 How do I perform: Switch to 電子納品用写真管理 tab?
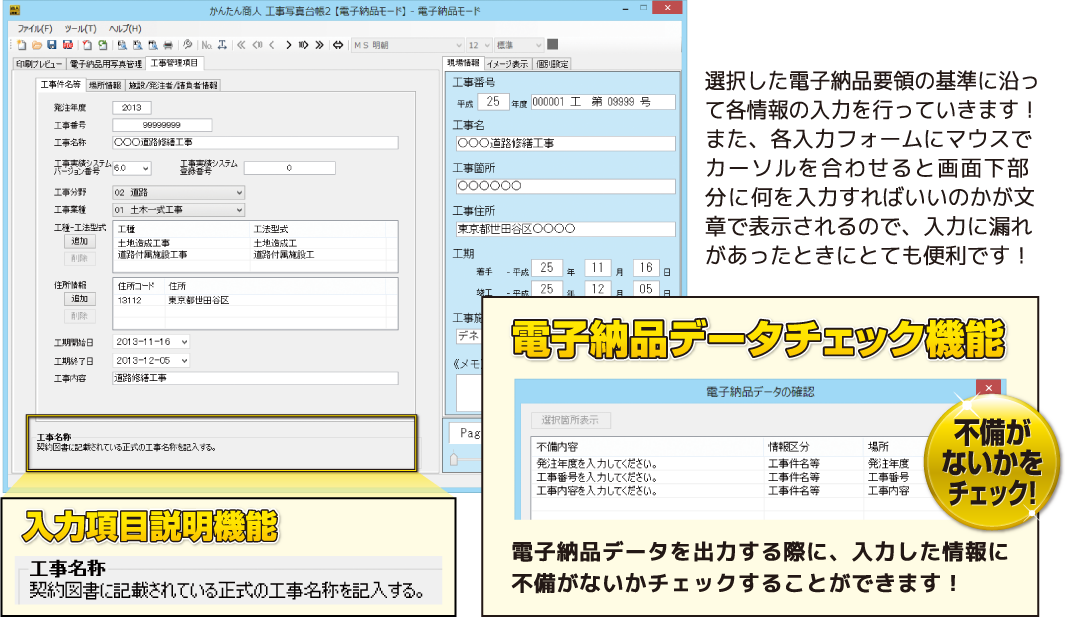point(105,64)
